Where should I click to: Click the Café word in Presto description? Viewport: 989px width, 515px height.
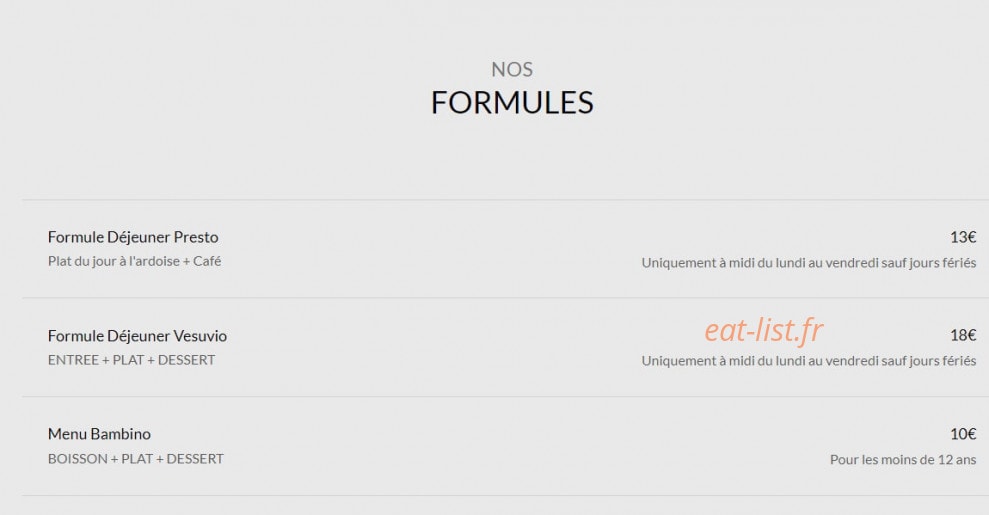(207, 261)
